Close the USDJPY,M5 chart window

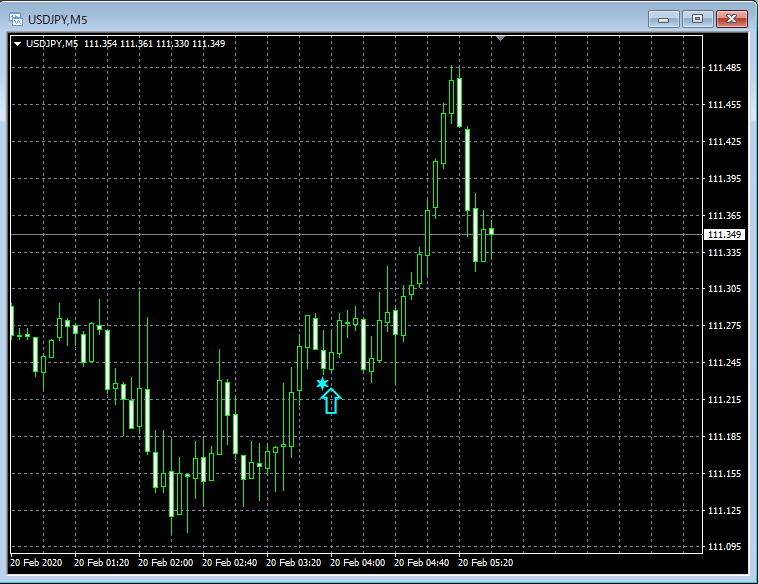point(731,19)
